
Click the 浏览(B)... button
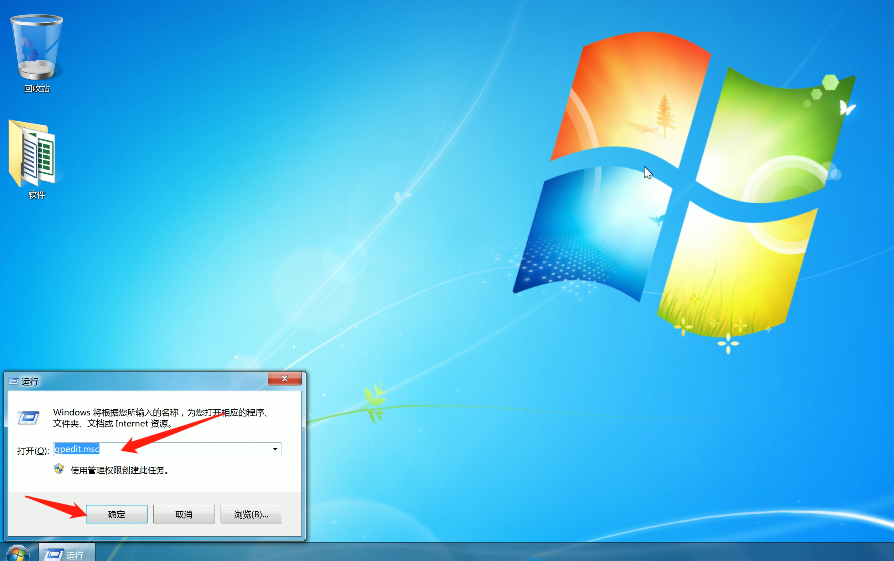251,514
